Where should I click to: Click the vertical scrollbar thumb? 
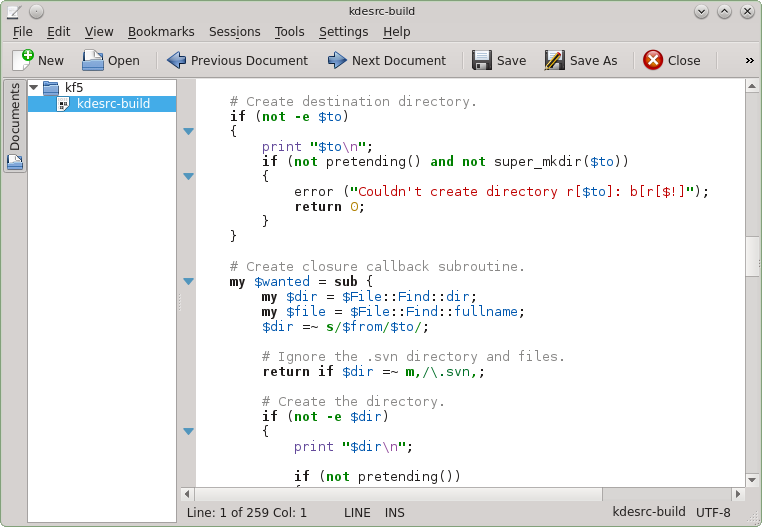752,256
